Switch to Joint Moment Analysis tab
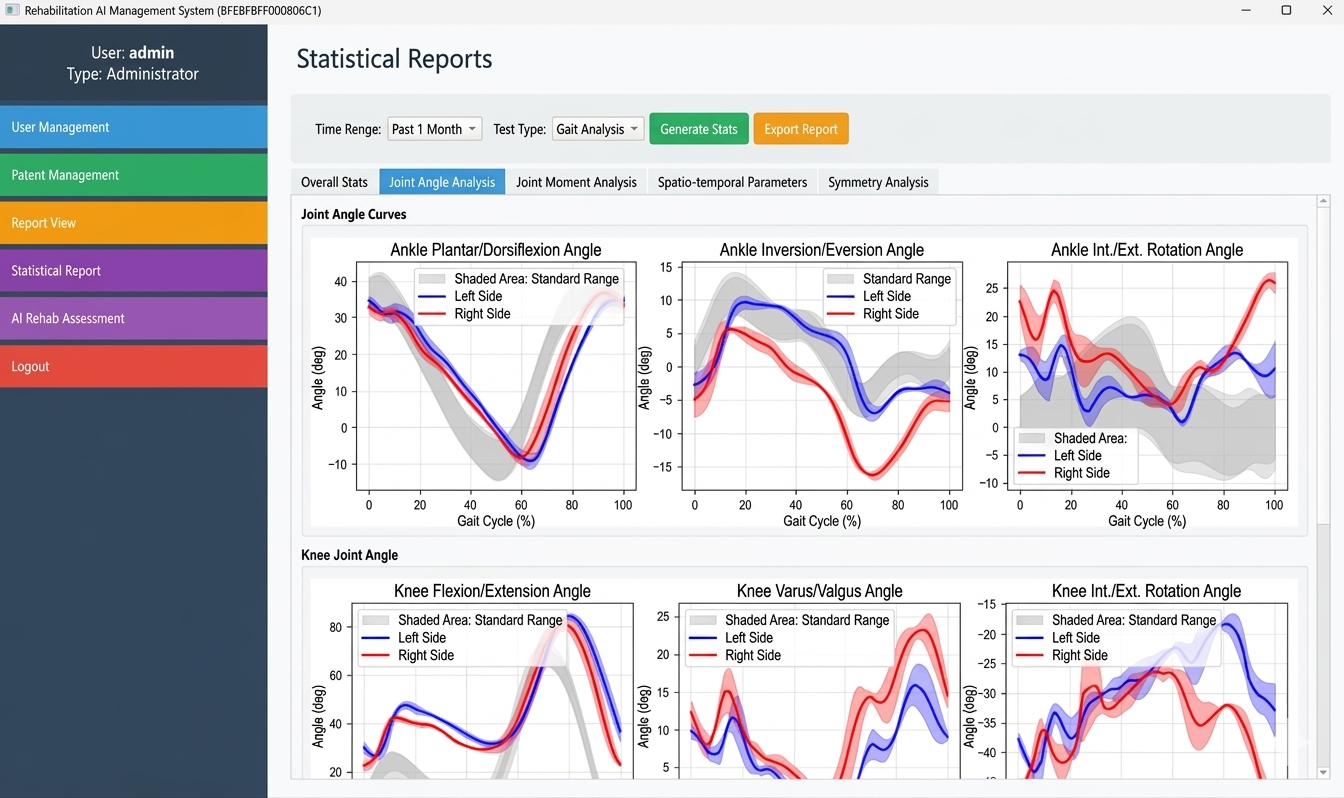The width and height of the screenshot is (1344, 798). coord(576,182)
